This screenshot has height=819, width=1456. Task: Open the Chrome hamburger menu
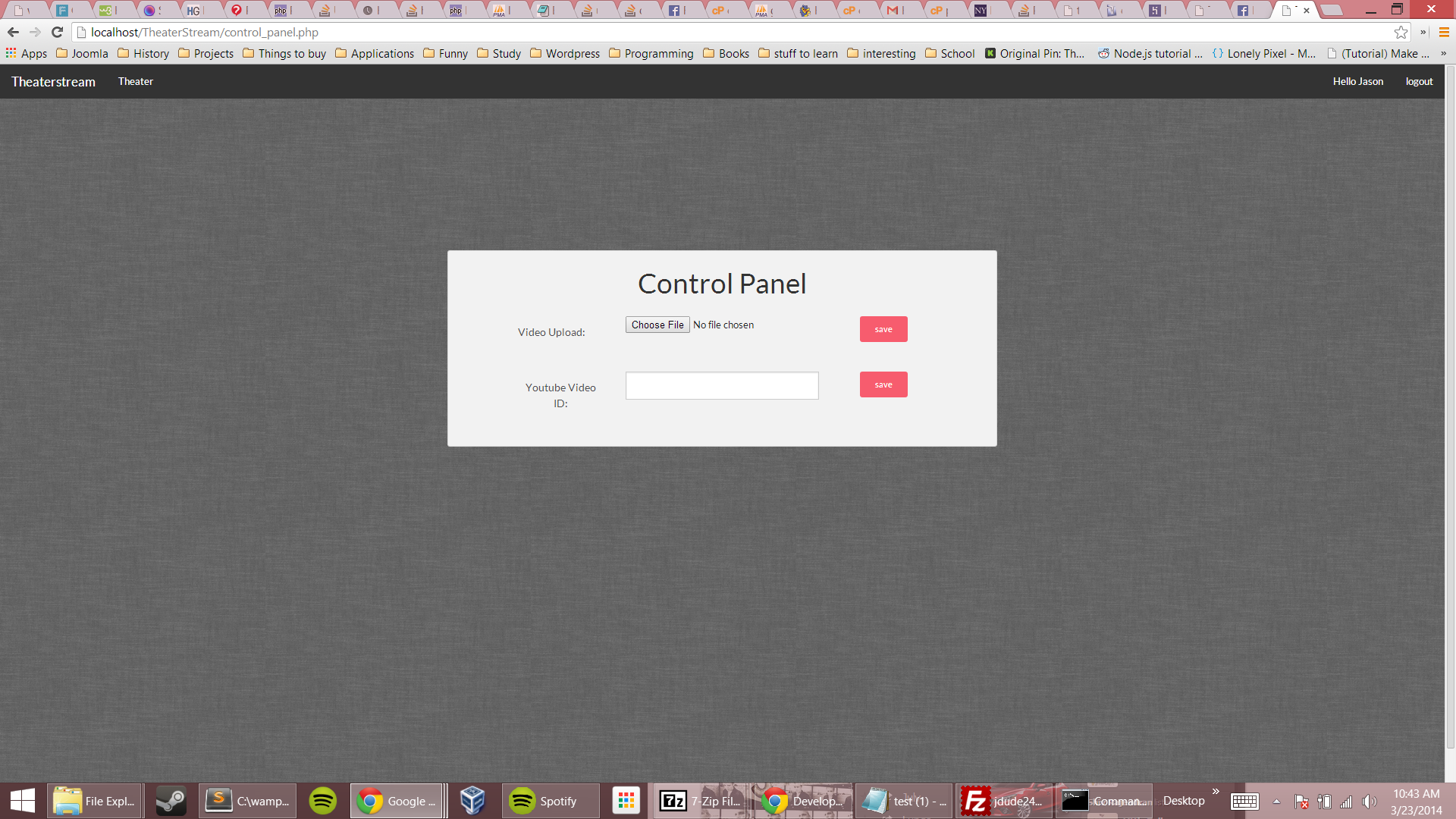pyautogui.click(x=1444, y=32)
